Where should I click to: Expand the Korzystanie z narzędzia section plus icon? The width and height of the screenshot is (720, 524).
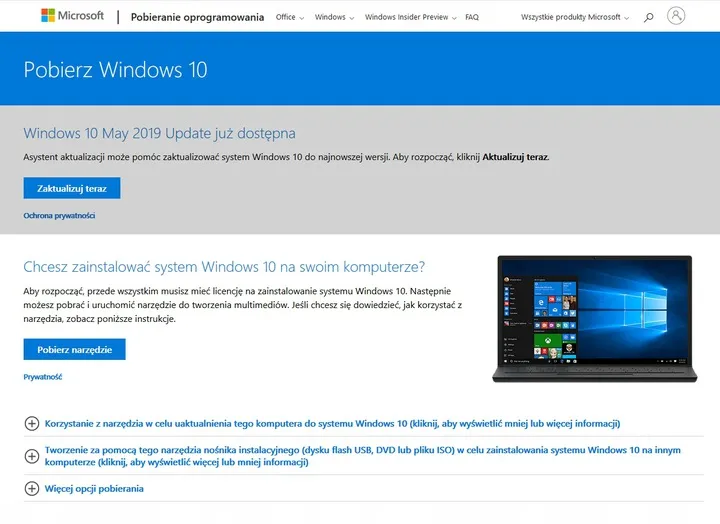click(x=32, y=423)
